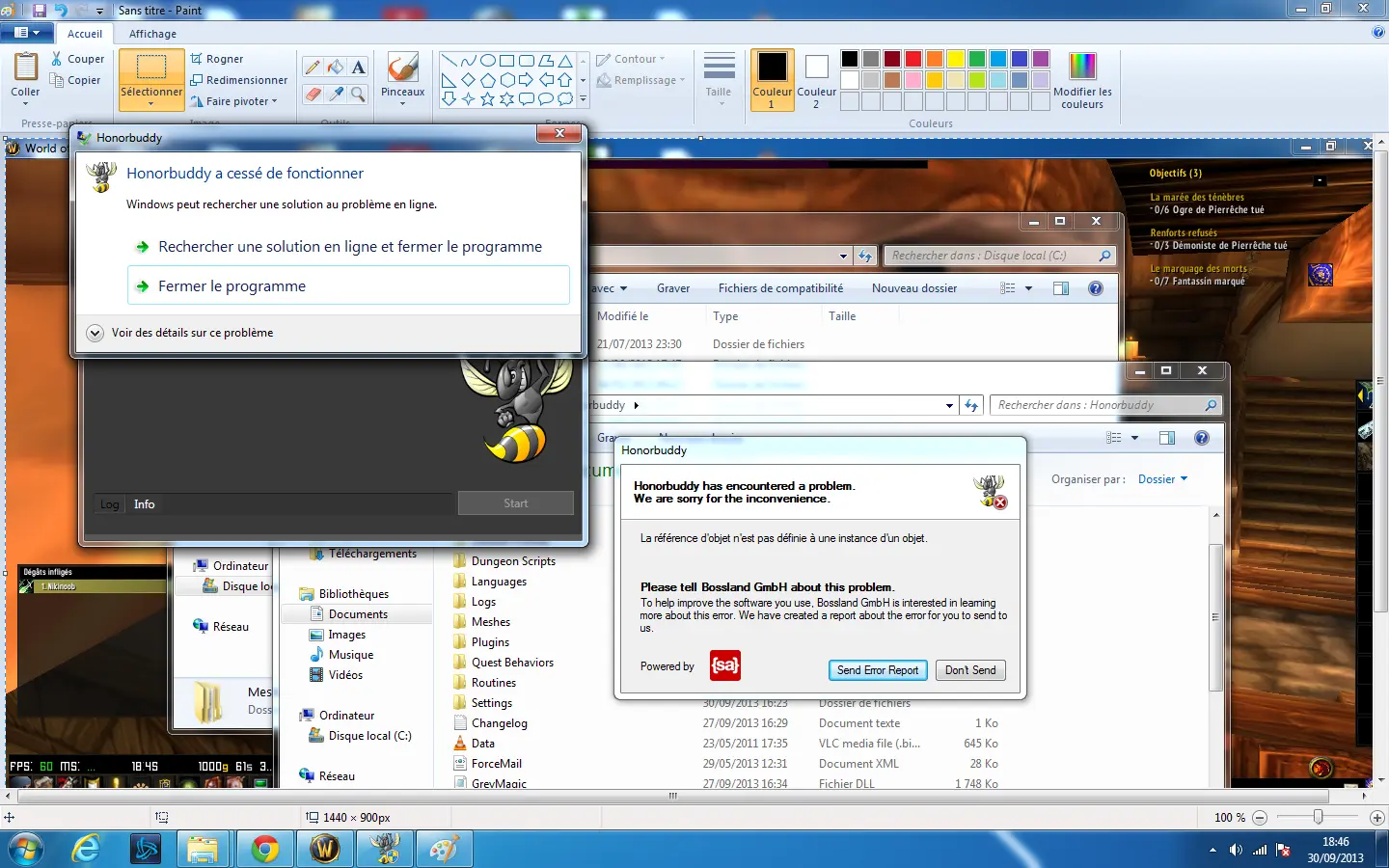
Task: Select the Fill with color bucket tool
Action: coord(335,67)
